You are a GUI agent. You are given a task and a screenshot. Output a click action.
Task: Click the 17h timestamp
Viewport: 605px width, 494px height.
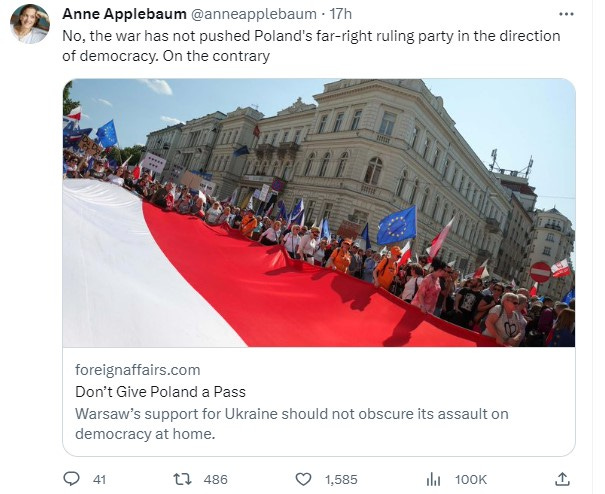(340, 14)
